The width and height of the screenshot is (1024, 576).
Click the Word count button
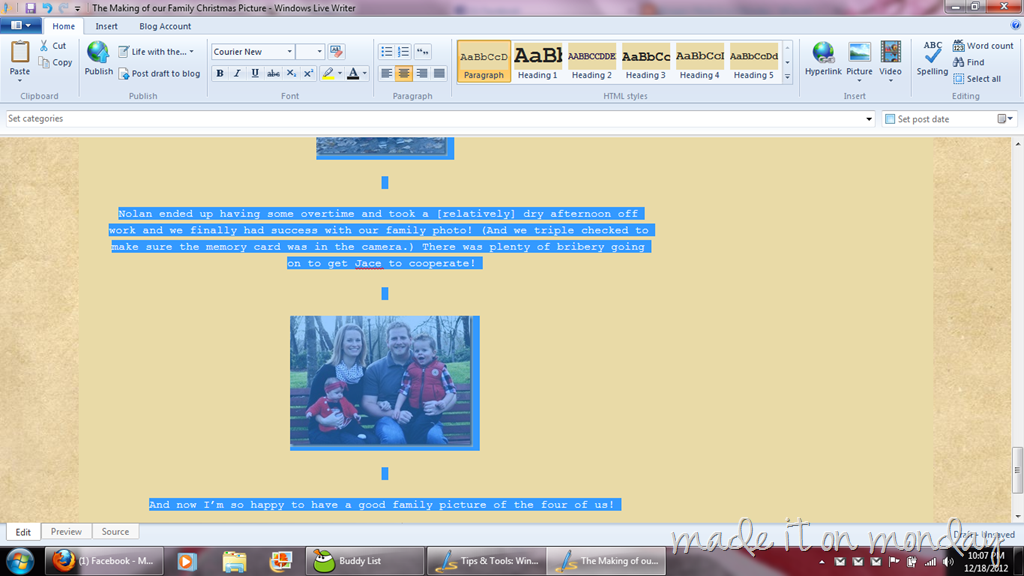(983, 46)
